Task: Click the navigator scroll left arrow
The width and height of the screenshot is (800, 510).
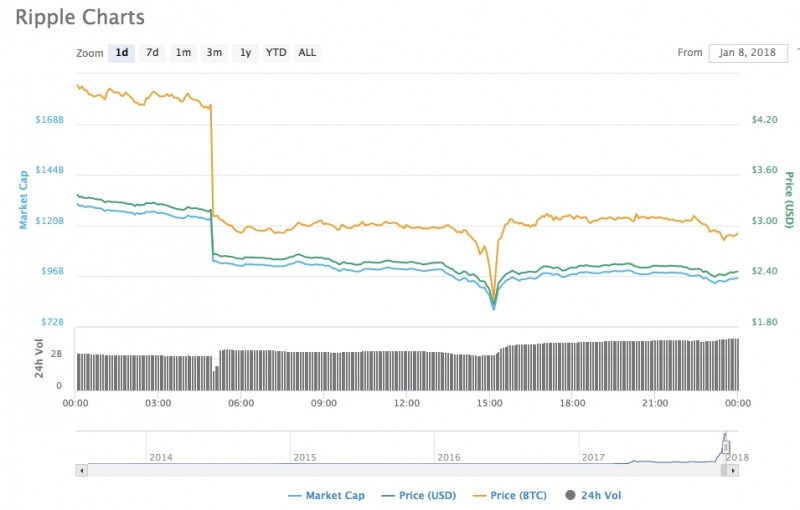Action: (x=82, y=469)
